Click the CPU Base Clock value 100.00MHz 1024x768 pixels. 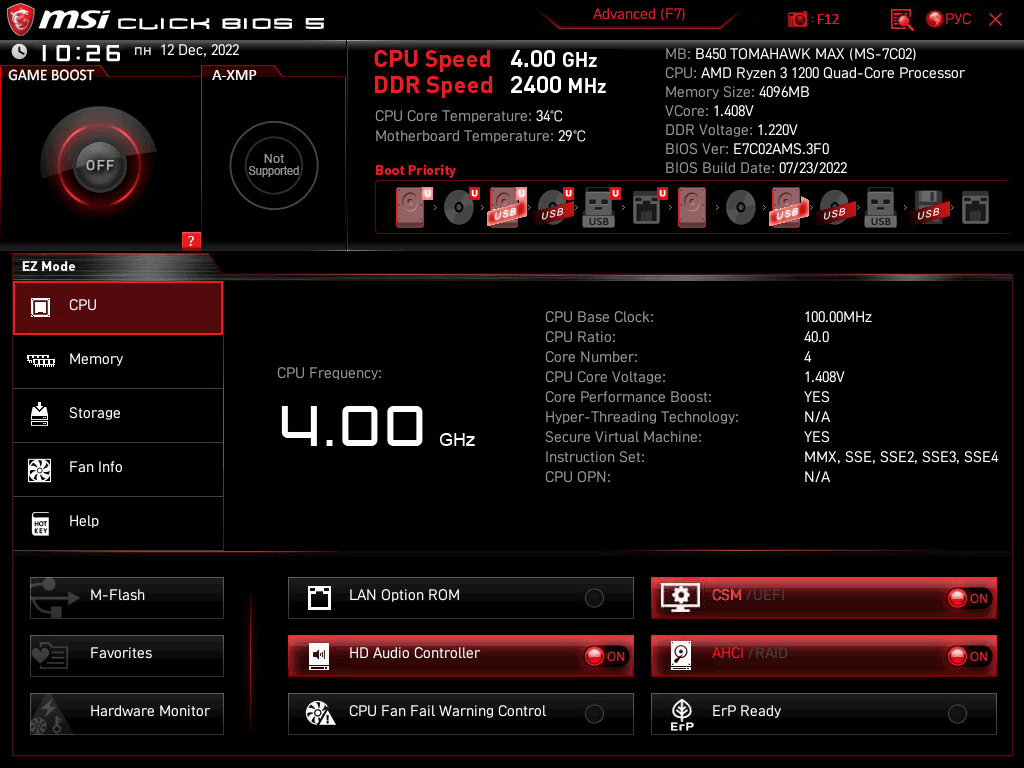pos(838,317)
